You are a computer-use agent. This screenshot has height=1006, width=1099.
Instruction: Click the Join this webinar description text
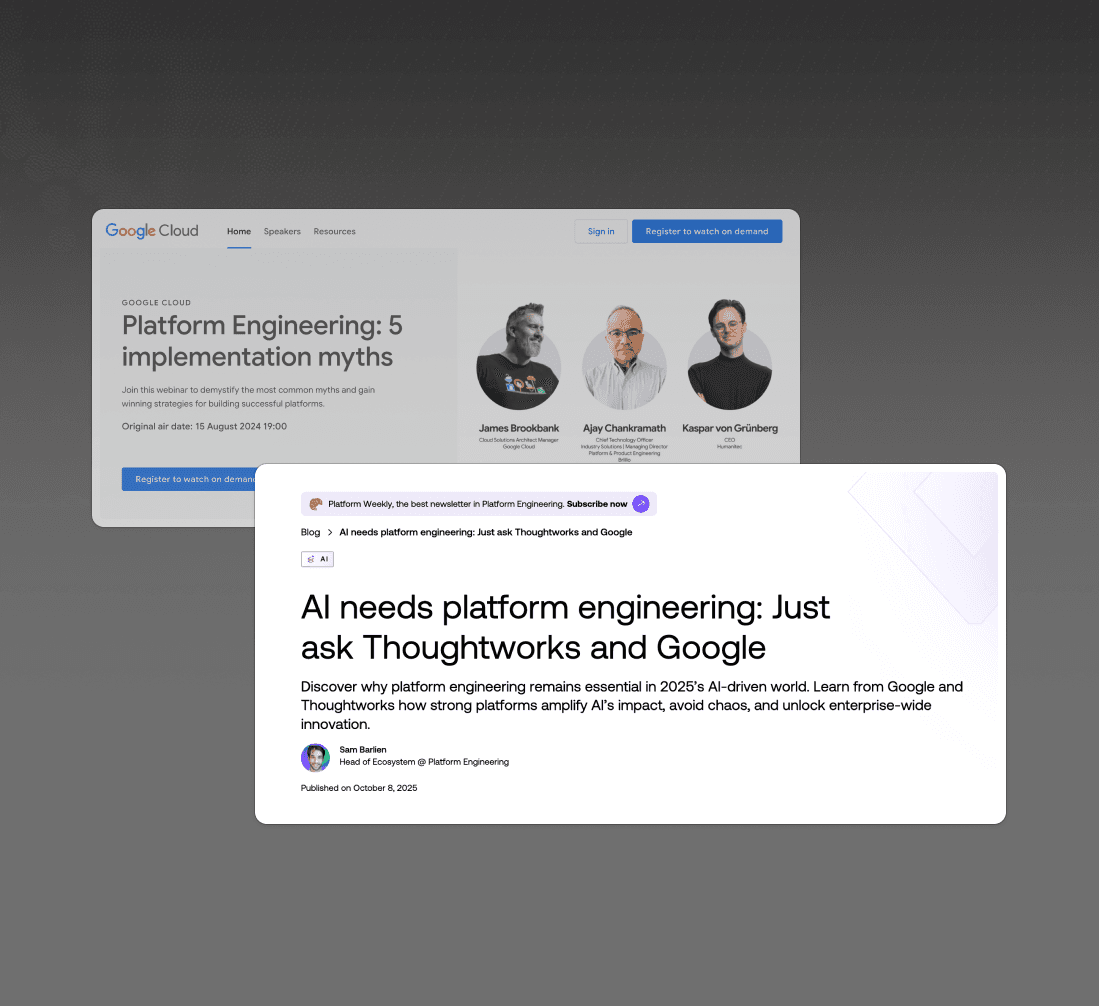point(248,397)
